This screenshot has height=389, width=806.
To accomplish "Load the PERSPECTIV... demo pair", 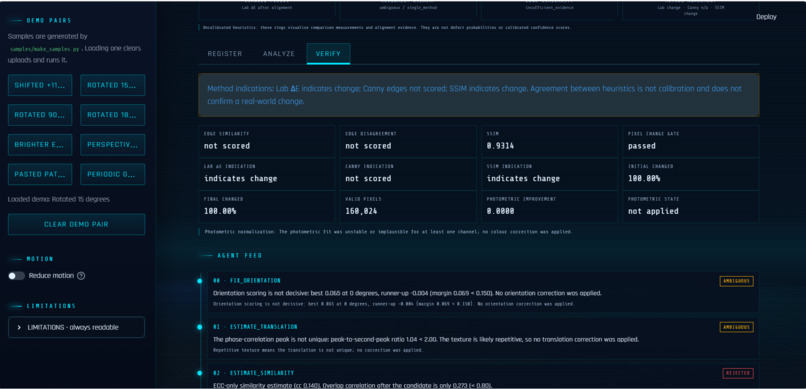I will [x=112, y=145].
